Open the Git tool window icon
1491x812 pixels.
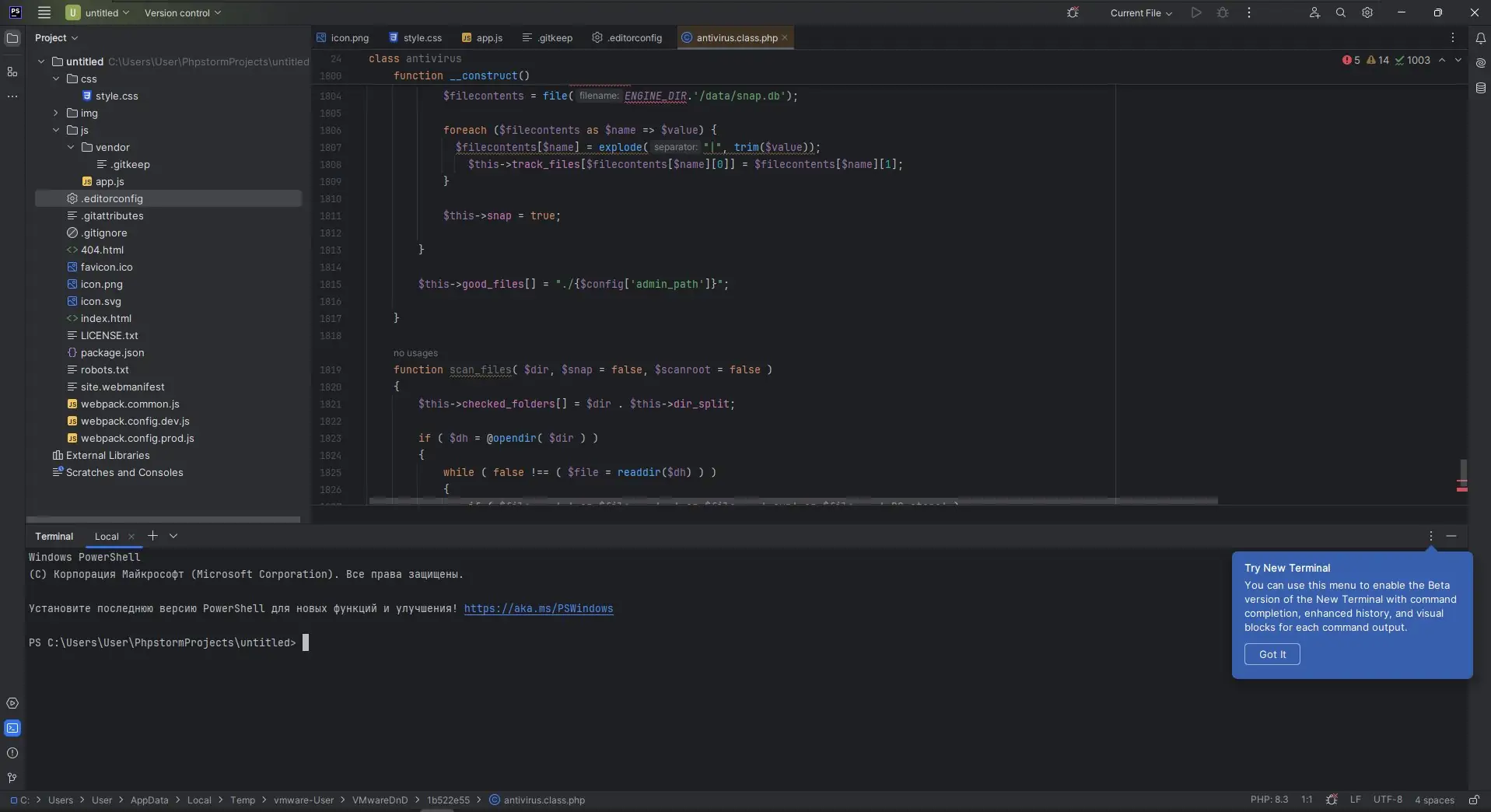tap(12, 778)
